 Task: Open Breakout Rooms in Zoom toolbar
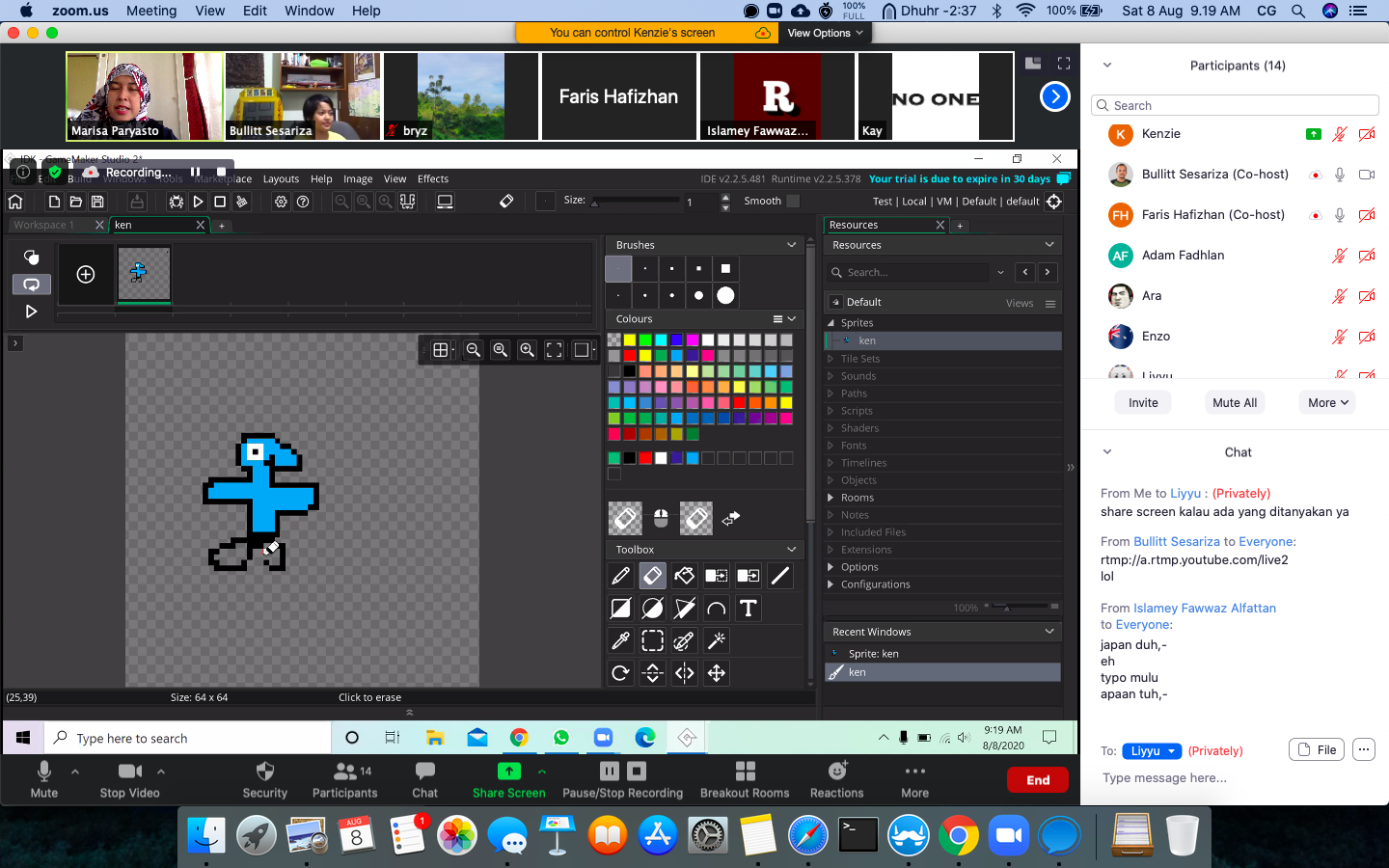click(x=745, y=779)
